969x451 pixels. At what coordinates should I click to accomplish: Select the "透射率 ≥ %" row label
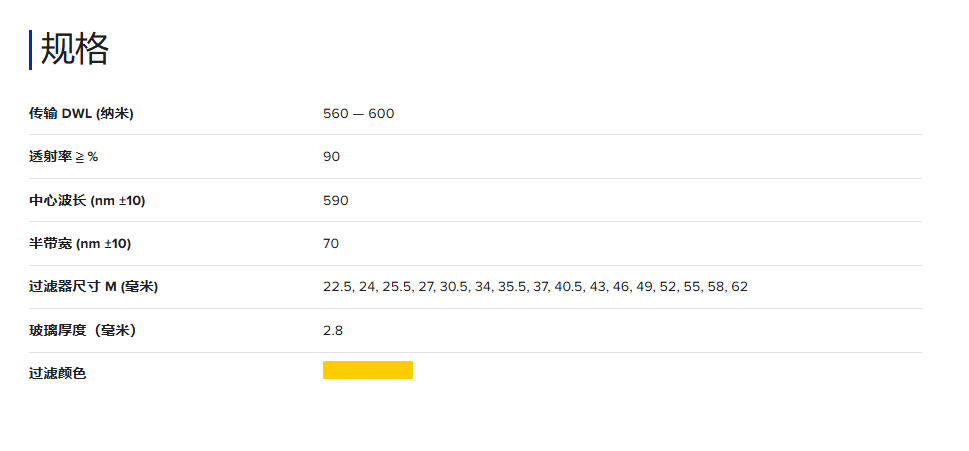click(64, 157)
